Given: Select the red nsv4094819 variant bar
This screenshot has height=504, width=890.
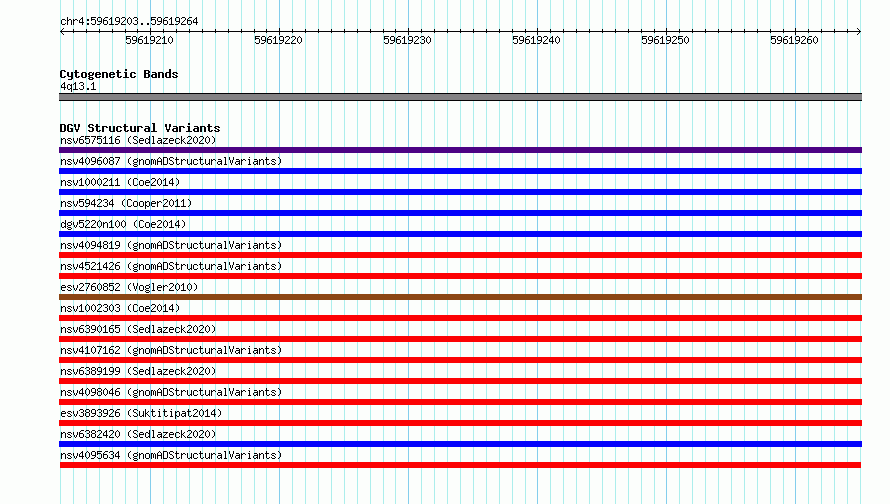Looking at the screenshot, I should tap(460, 255).
